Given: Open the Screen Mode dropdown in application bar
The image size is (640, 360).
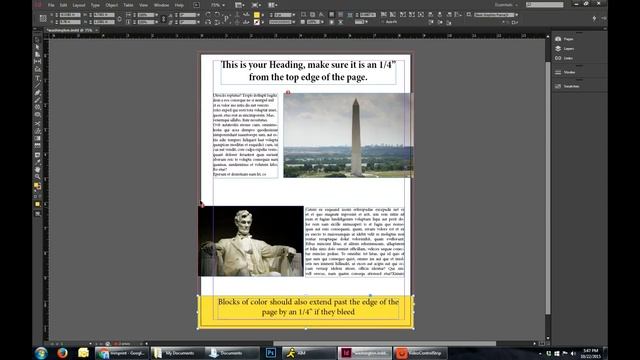Looking at the screenshot, I should coord(256,5).
